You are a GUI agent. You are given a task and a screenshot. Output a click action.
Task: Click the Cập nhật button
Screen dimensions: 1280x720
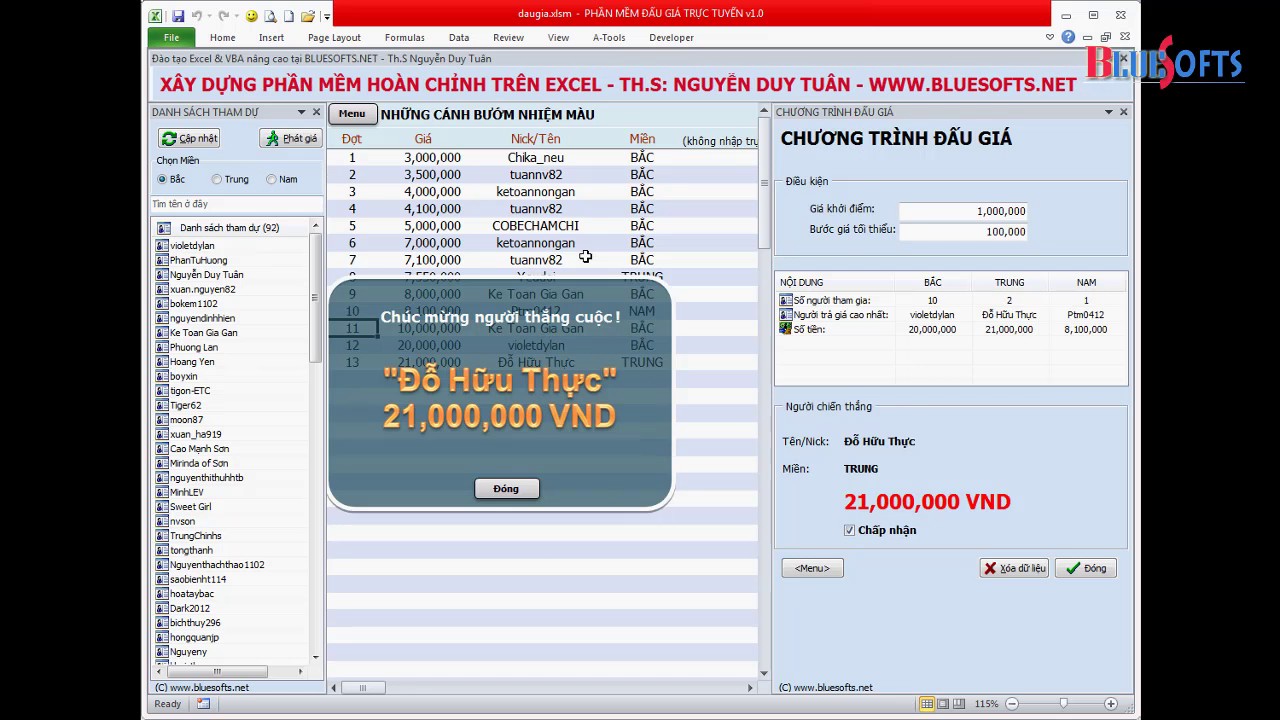point(189,138)
